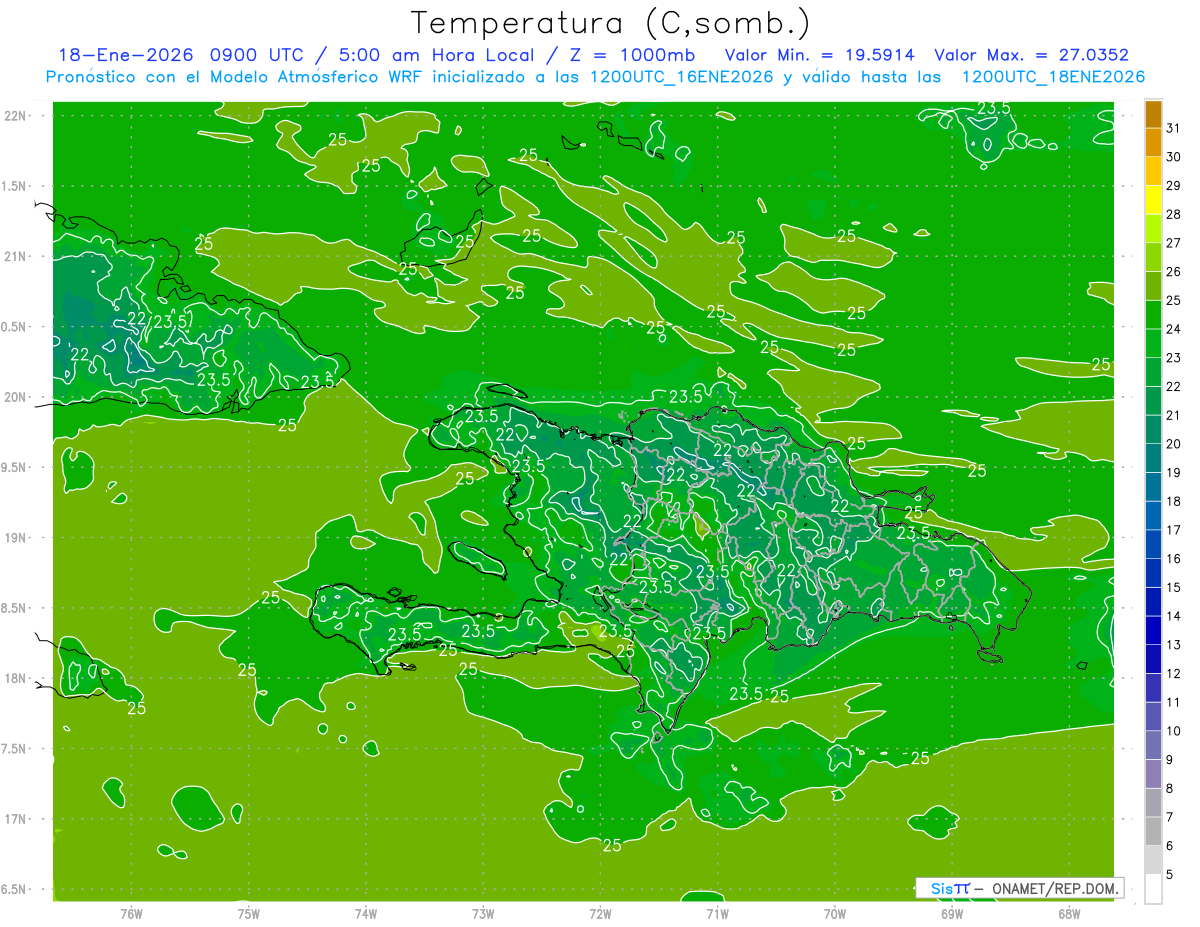Click the chart title 'Temperatura (C,somb.)'

pos(611,23)
